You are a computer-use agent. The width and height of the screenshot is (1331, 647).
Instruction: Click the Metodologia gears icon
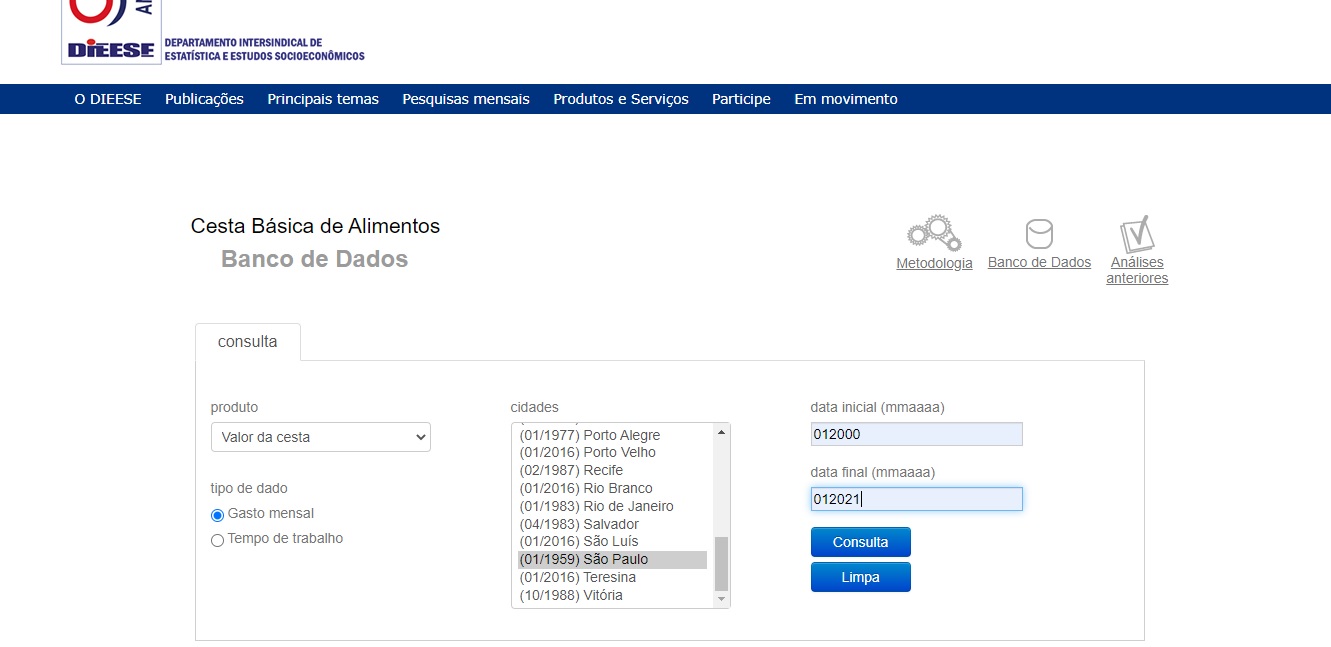coord(933,233)
